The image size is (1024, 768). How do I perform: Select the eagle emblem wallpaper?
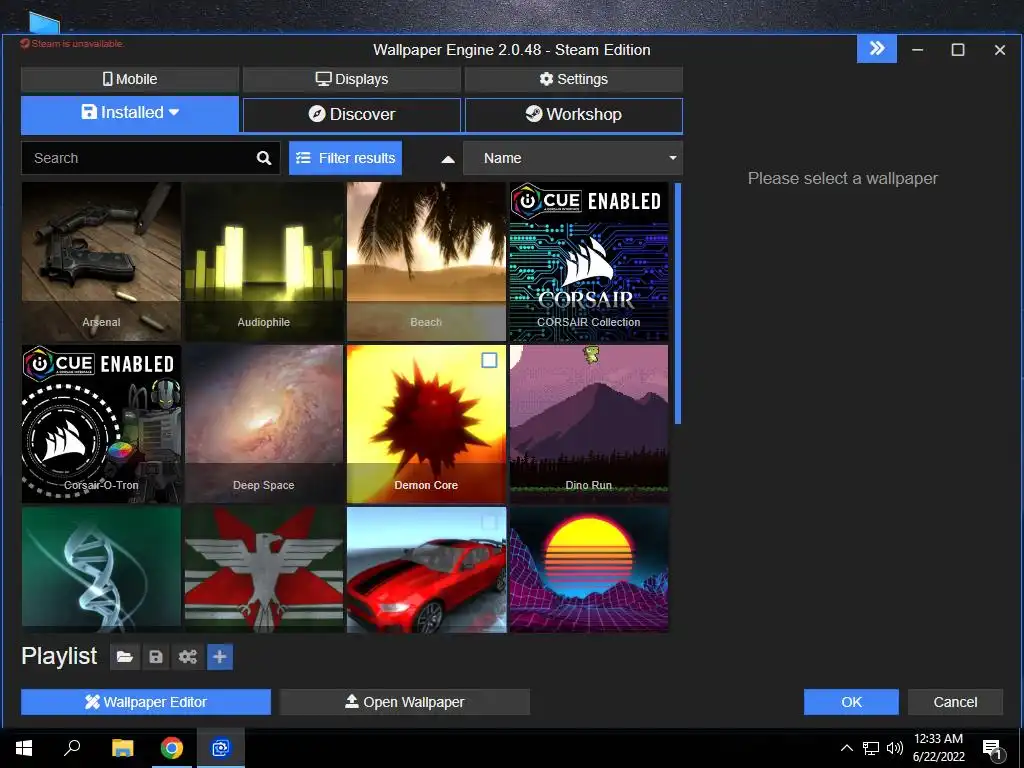coord(264,570)
